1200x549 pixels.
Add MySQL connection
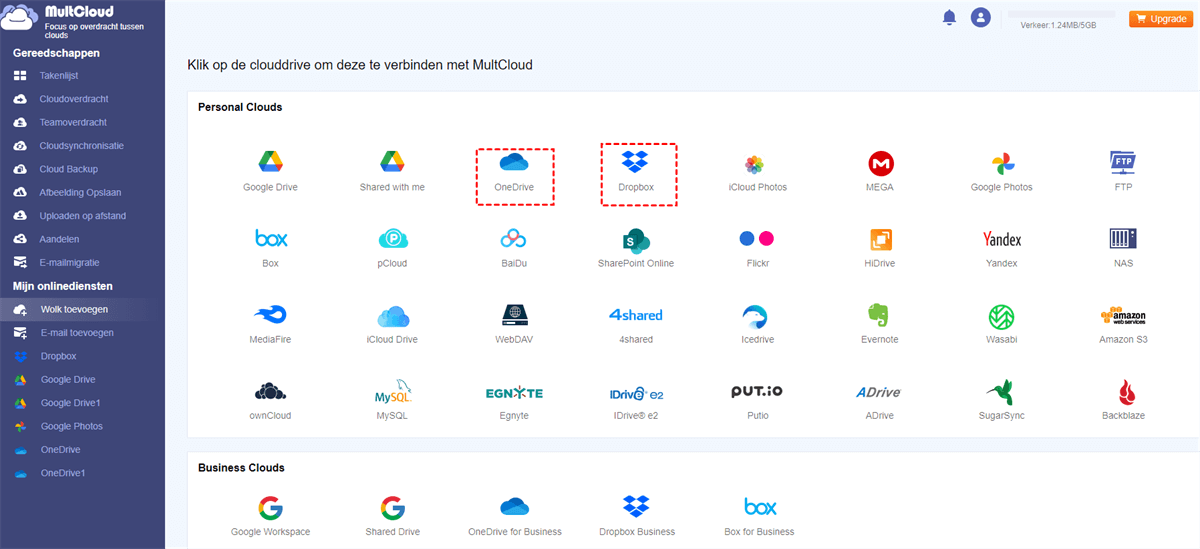(392, 400)
